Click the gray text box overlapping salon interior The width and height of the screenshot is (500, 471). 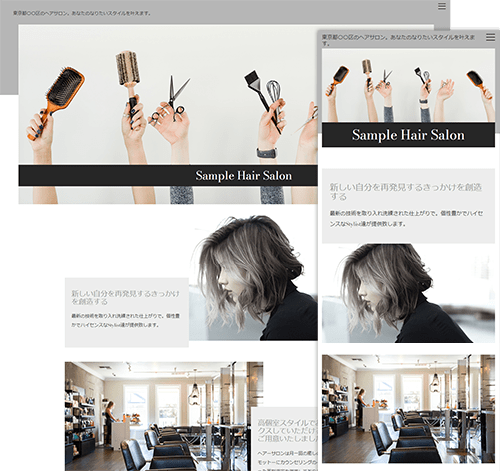284,439
